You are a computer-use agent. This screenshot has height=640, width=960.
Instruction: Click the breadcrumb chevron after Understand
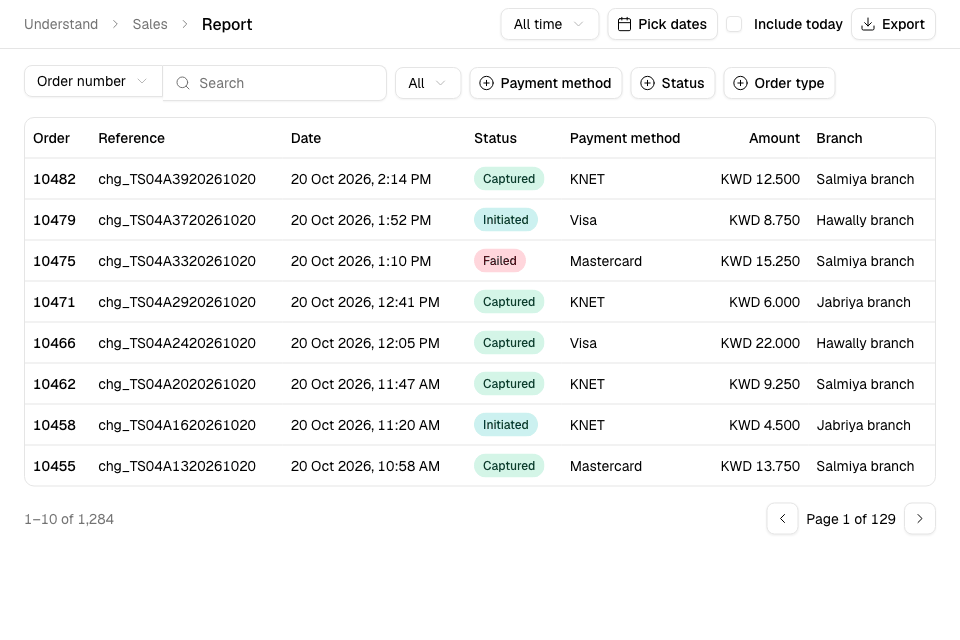tap(115, 24)
